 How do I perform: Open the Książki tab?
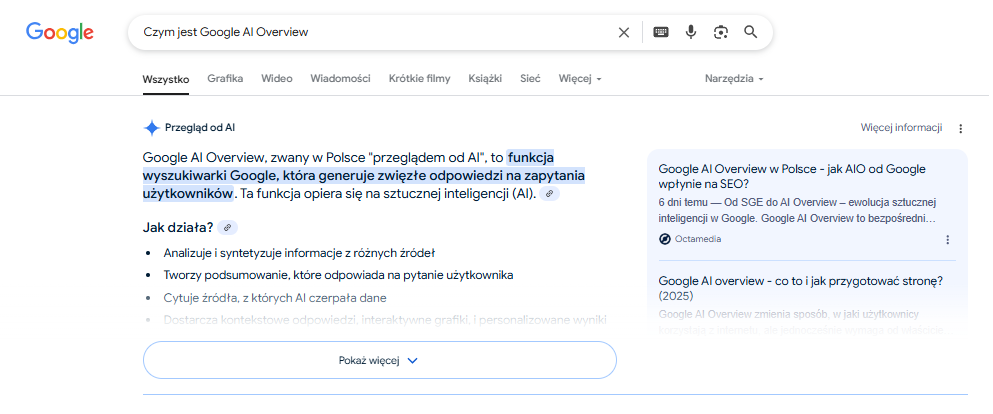(485, 78)
